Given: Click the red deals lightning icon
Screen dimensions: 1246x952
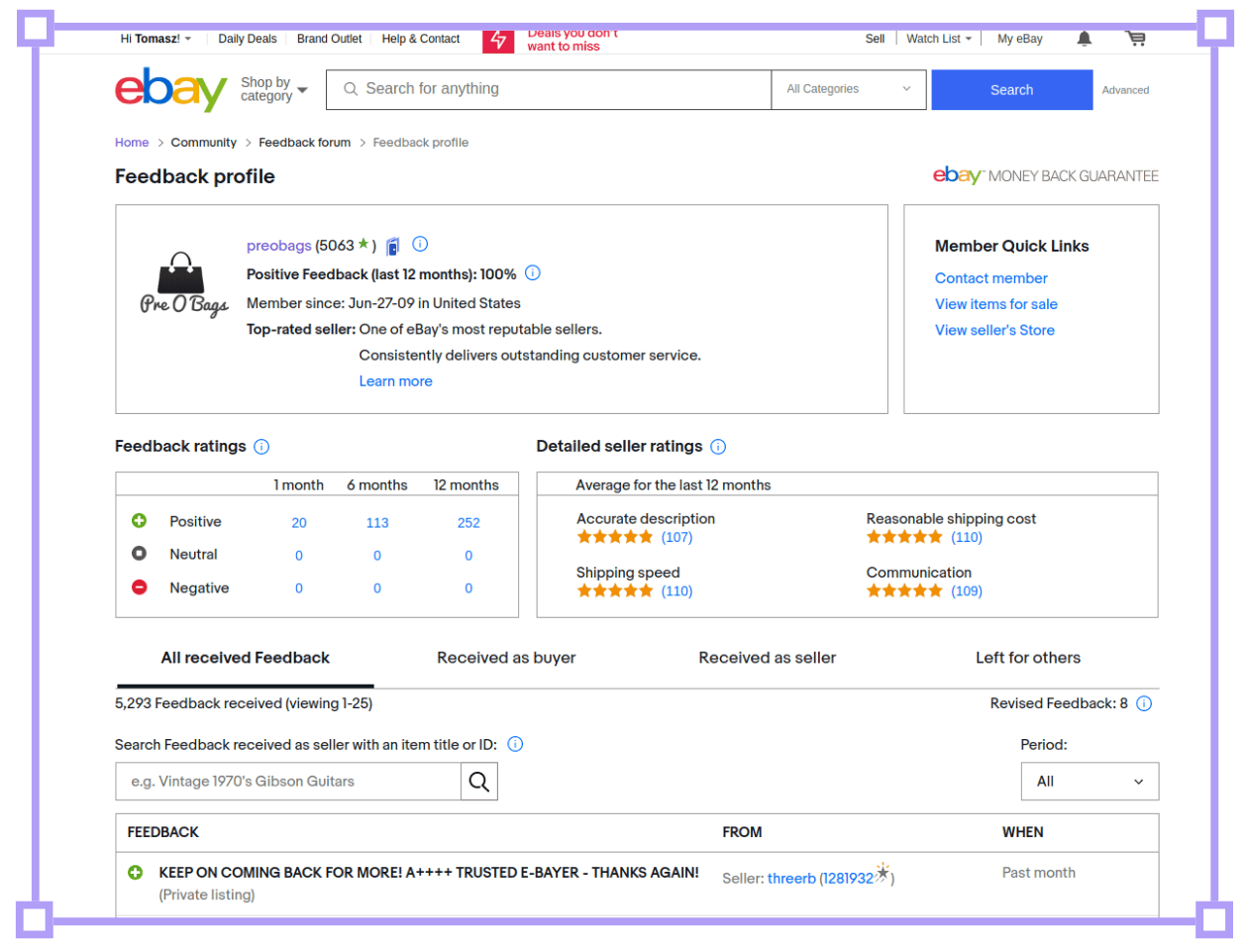Looking at the screenshot, I should [x=498, y=40].
